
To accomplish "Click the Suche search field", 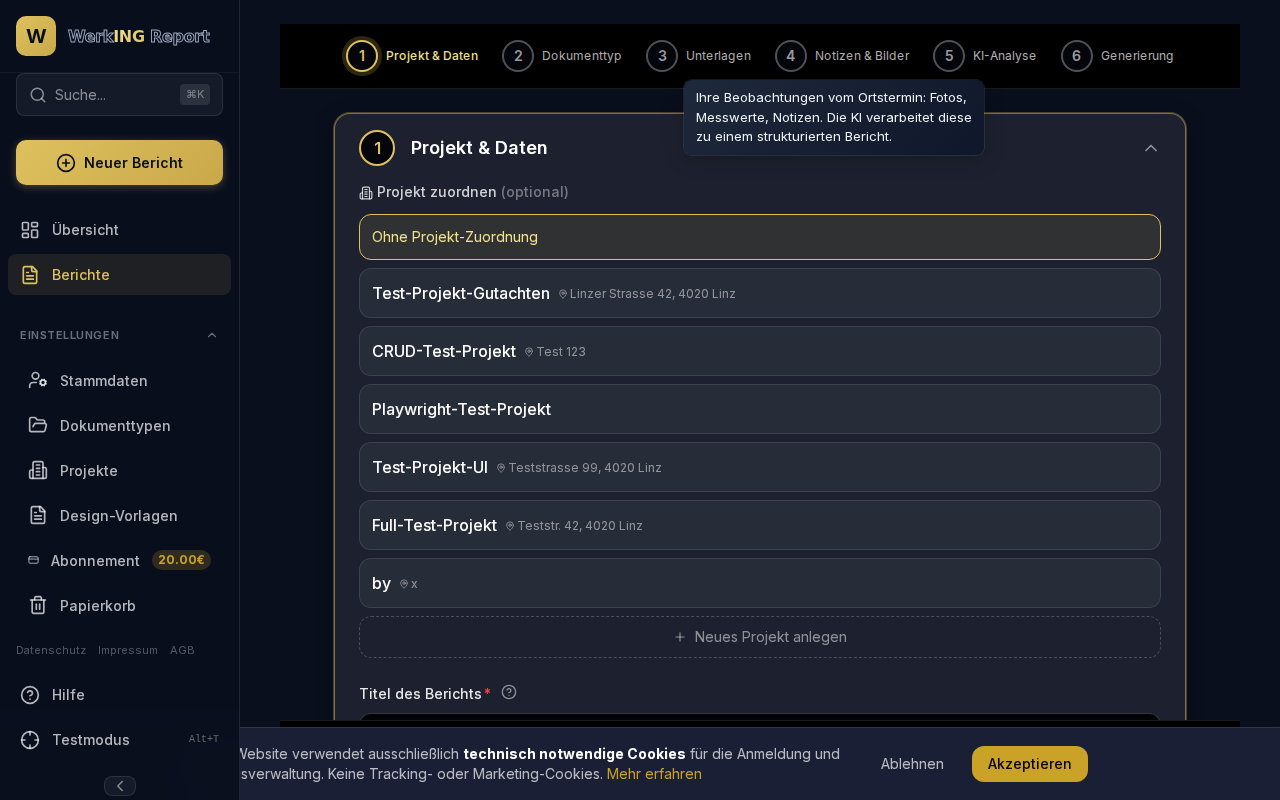I will (119, 94).
